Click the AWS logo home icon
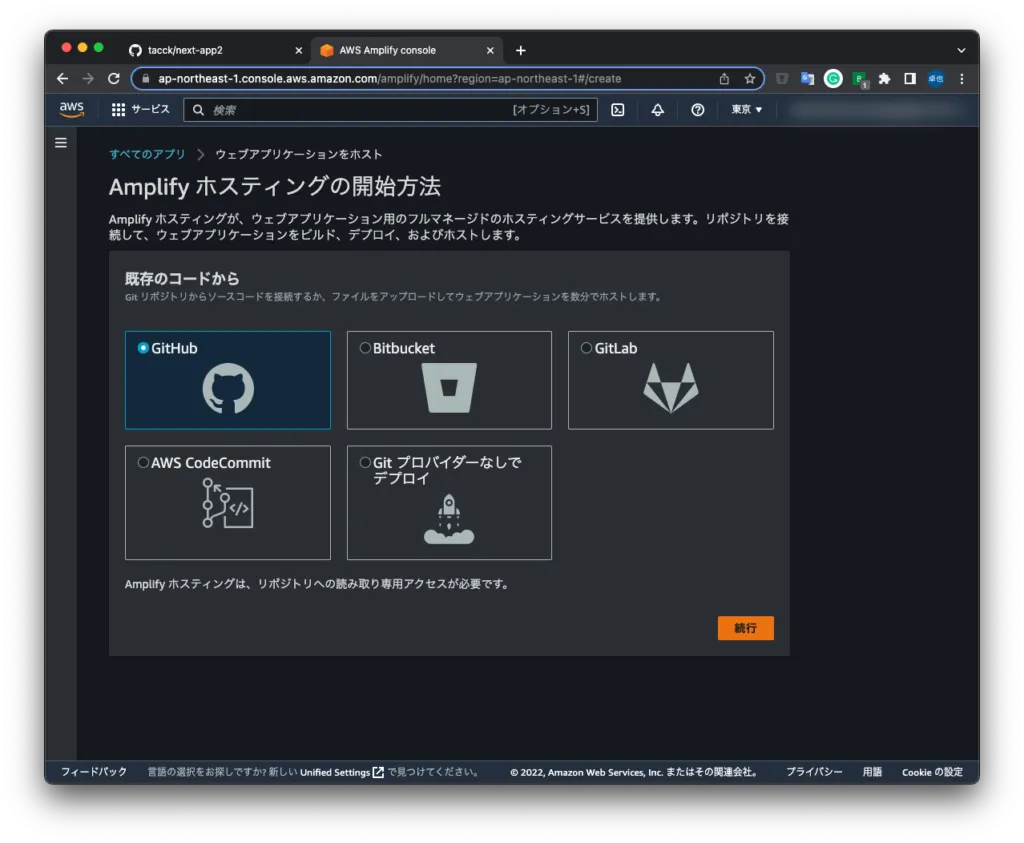The width and height of the screenshot is (1024, 843). pyautogui.click(x=72, y=110)
